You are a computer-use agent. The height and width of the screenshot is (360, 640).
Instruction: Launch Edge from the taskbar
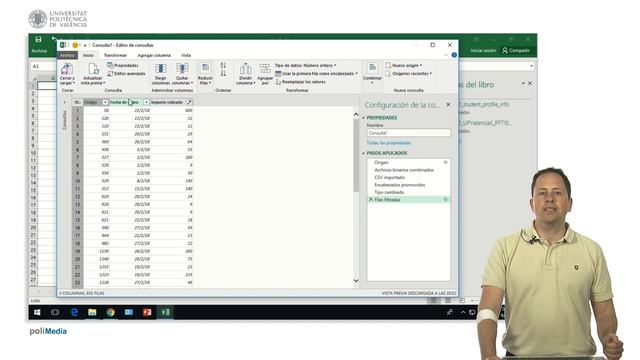74,312
